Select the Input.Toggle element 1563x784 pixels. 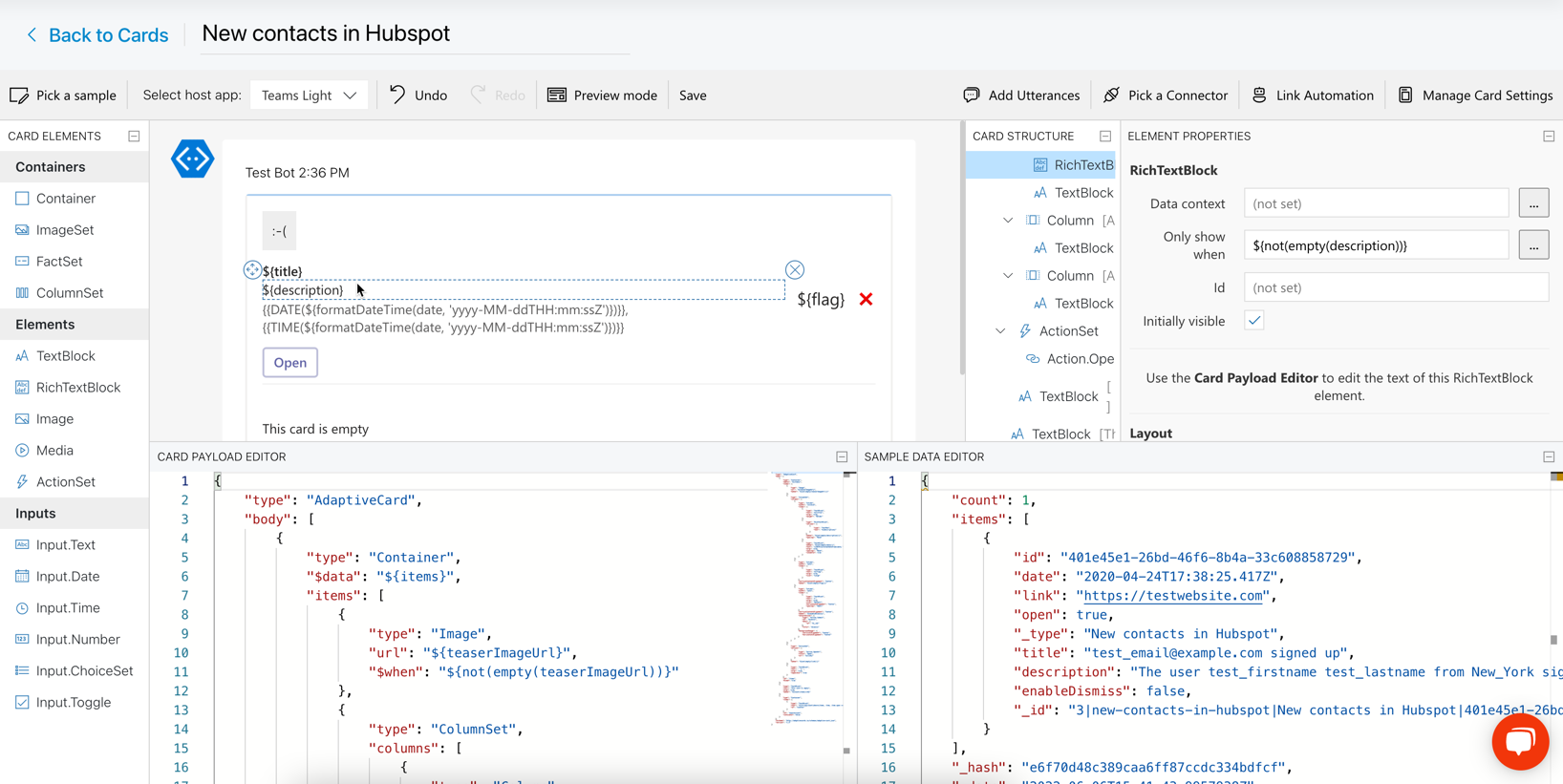pos(75,702)
